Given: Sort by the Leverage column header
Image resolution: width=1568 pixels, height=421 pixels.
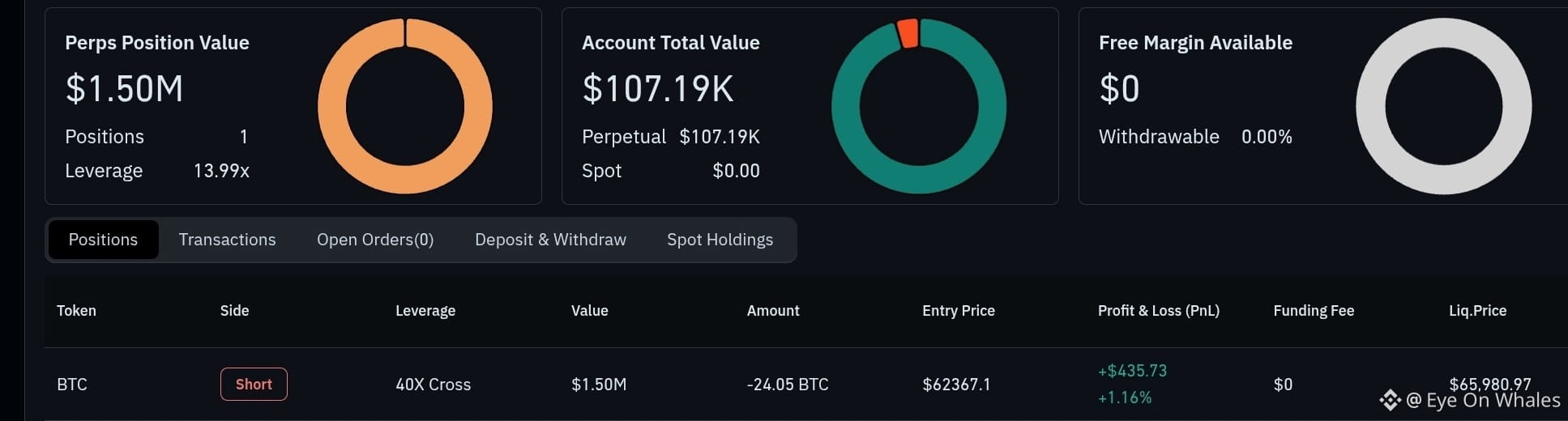Looking at the screenshot, I should coord(425,311).
